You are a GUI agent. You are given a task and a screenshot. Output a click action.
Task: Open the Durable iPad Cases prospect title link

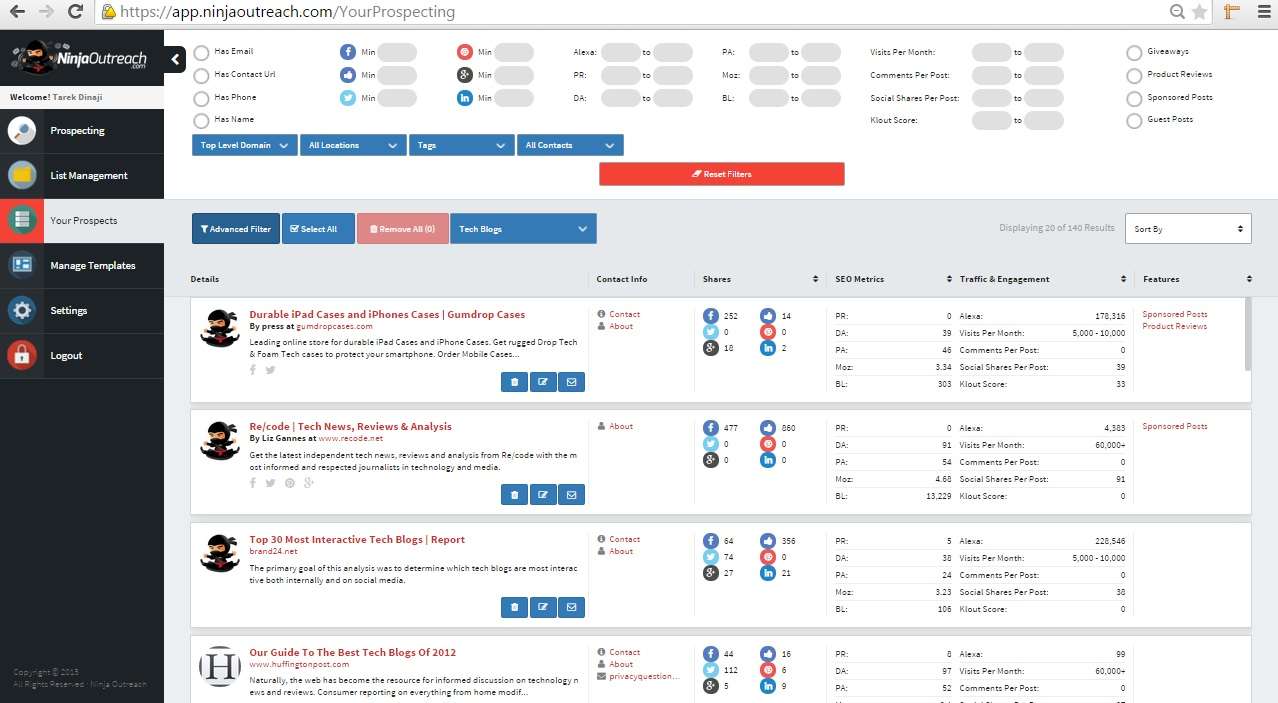point(387,314)
